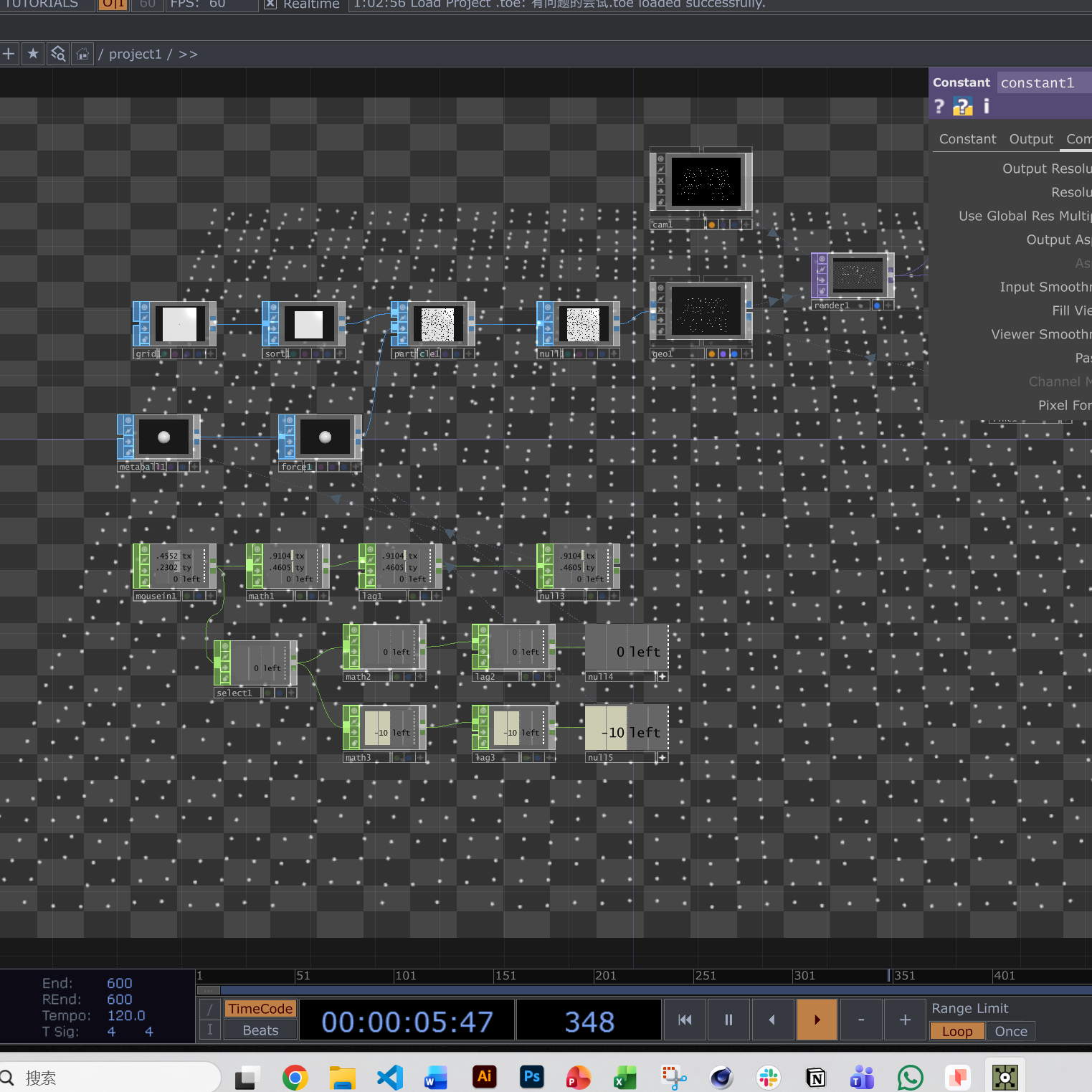Click the Python help icon in the parameter panel
Screen dimensions: 1092x1092
tap(962, 106)
